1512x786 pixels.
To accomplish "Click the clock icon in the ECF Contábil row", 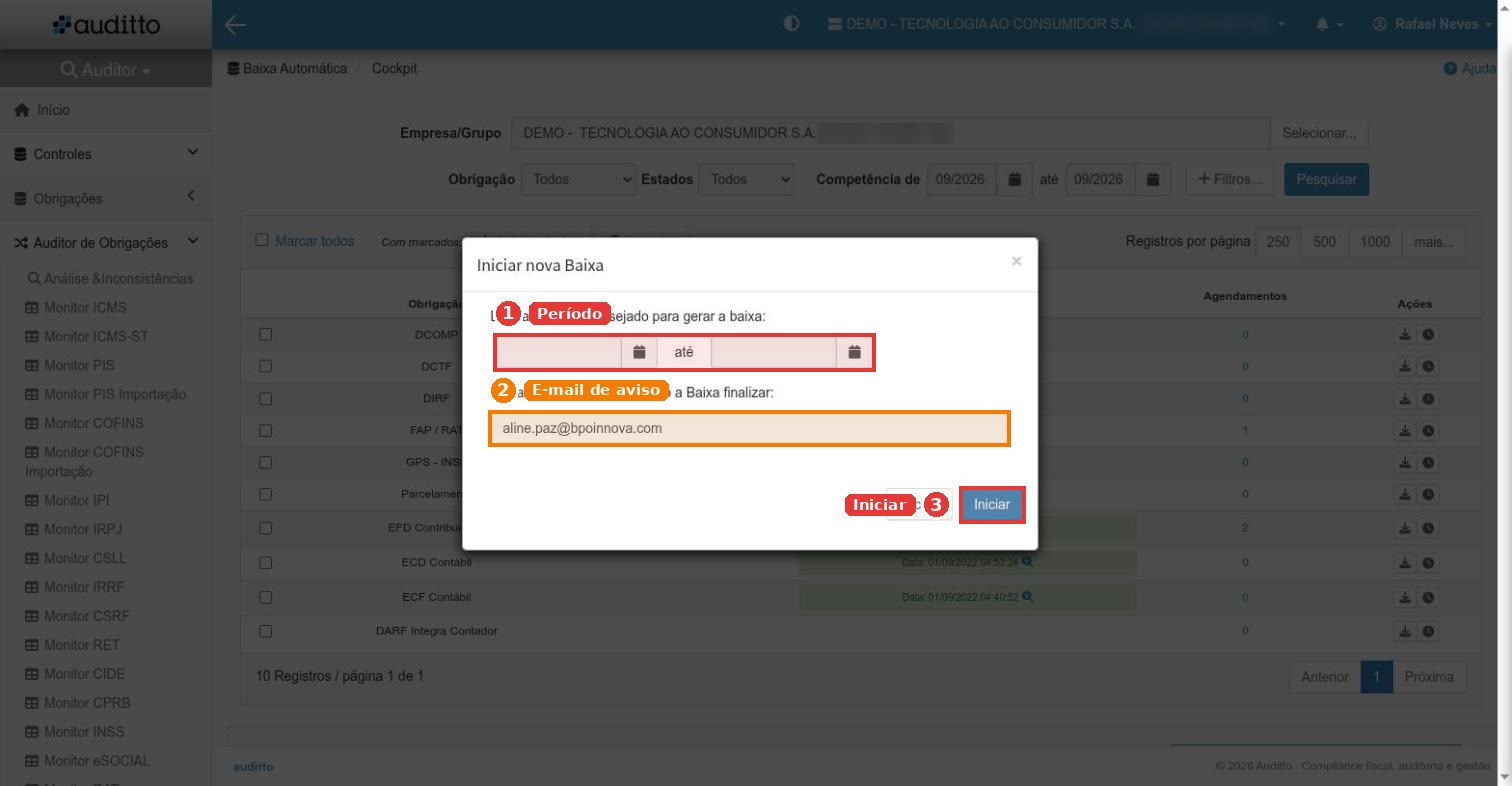I will (1428, 597).
